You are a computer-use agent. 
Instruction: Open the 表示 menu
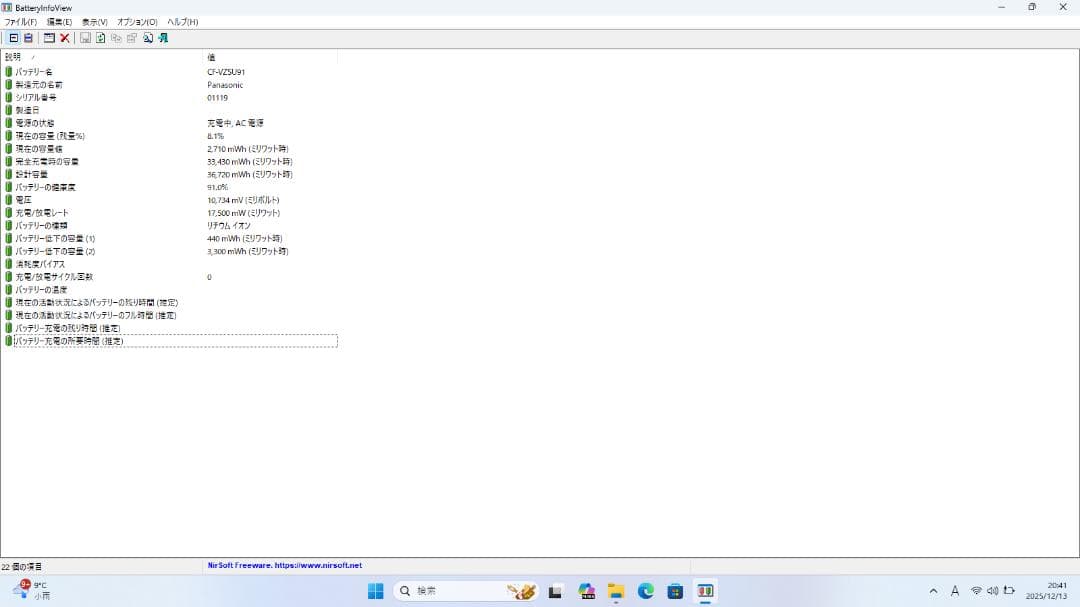94,21
